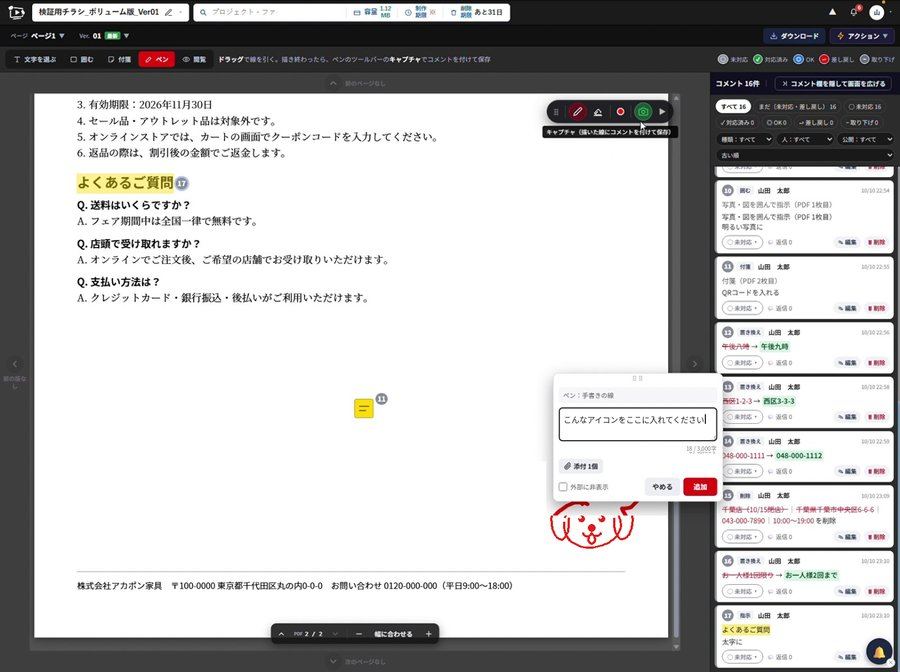Screen dimensions: 900x672
Task: Click the bell chat button at bottom right
Action: coord(879,652)
